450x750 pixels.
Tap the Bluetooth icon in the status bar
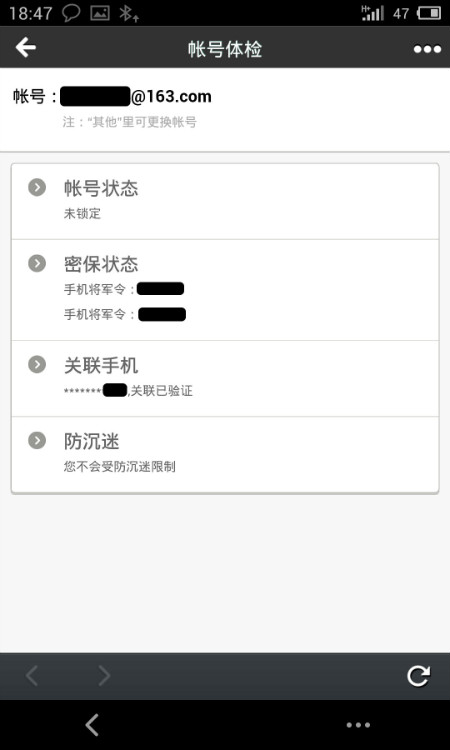pos(128,13)
